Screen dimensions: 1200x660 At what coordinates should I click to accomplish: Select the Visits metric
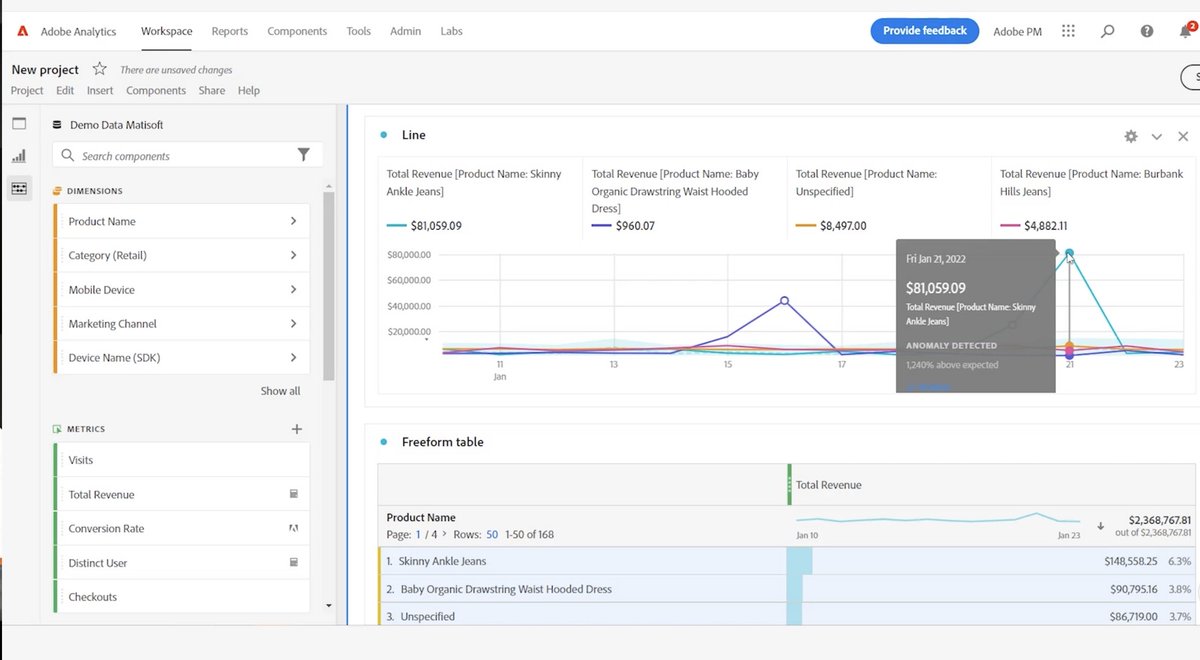[x=181, y=460]
